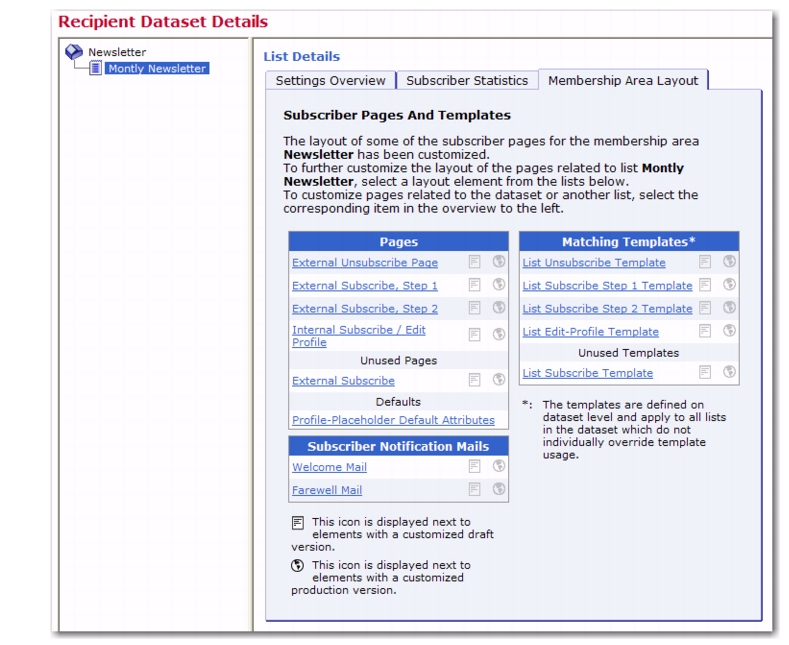The height and width of the screenshot is (645, 789).
Task: Click the draft version legend icon
Action: point(298,523)
